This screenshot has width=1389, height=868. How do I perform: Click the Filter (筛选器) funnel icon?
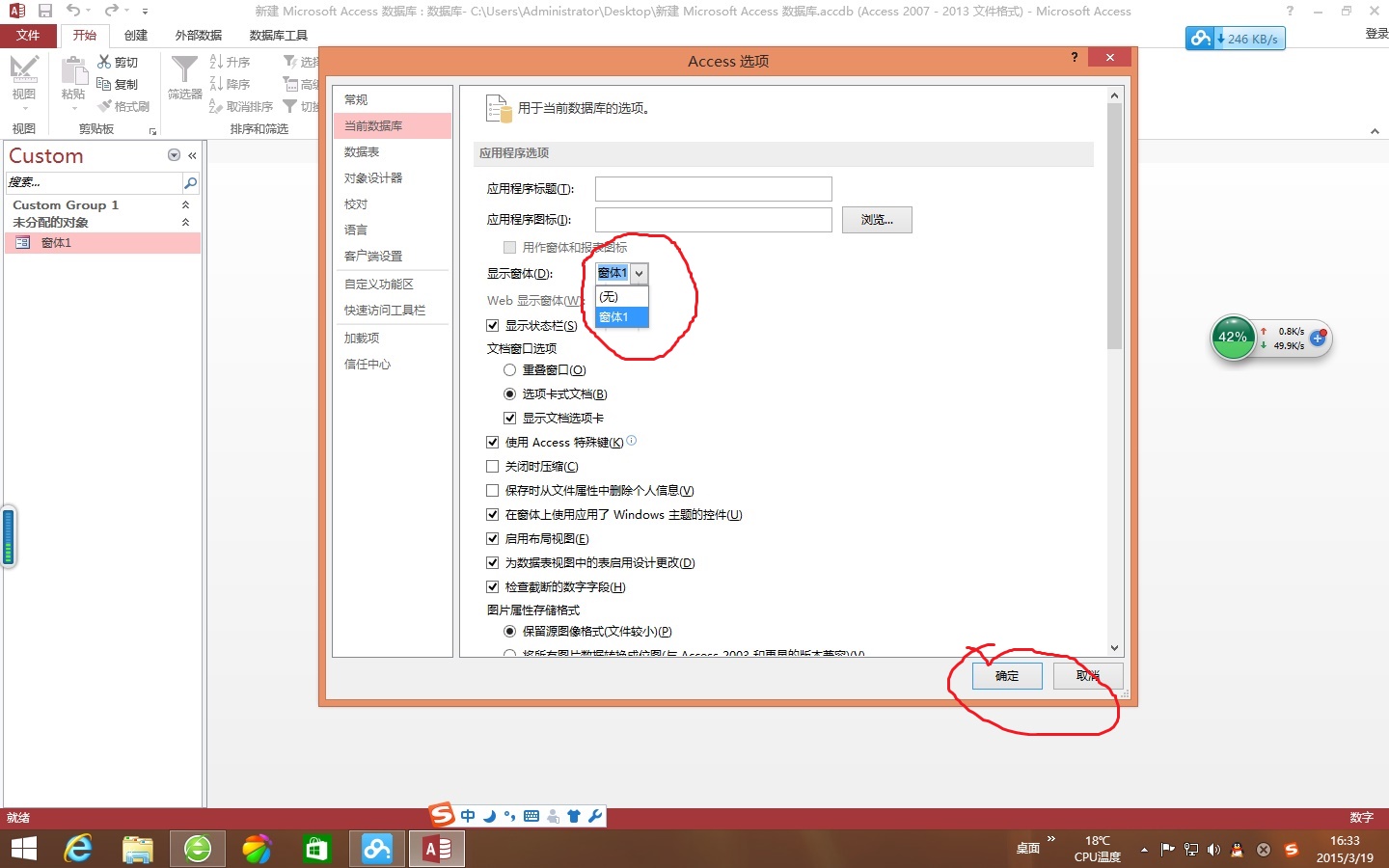pyautogui.click(x=184, y=70)
